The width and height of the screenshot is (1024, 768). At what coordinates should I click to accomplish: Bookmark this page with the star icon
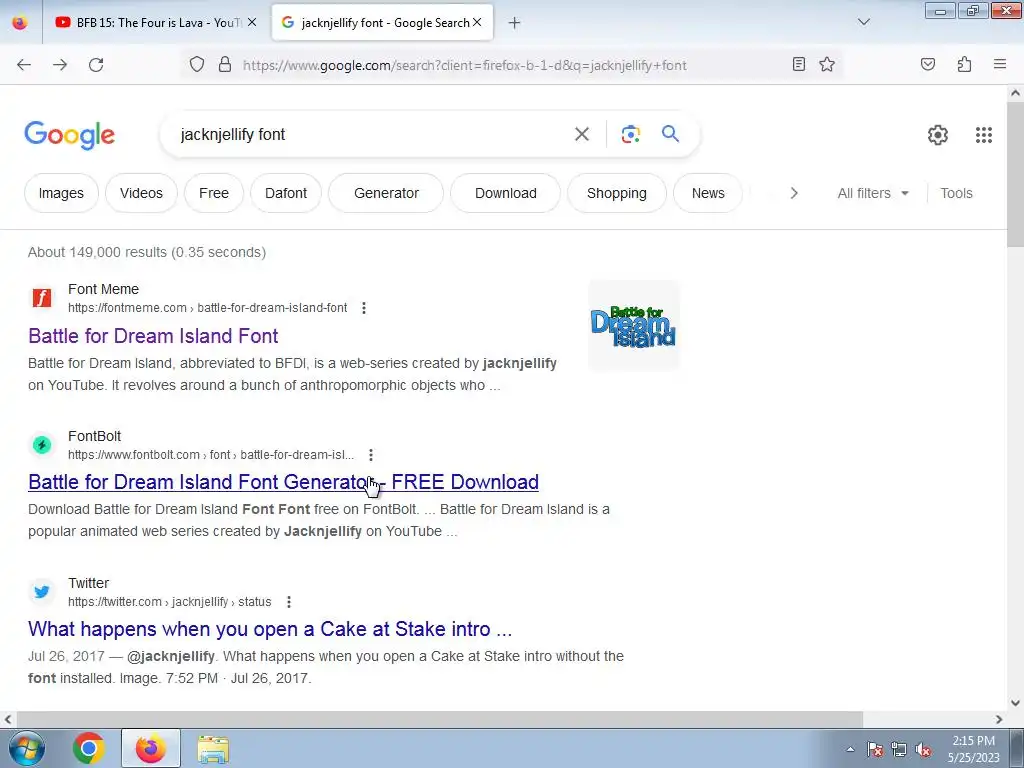coord(827,64)
